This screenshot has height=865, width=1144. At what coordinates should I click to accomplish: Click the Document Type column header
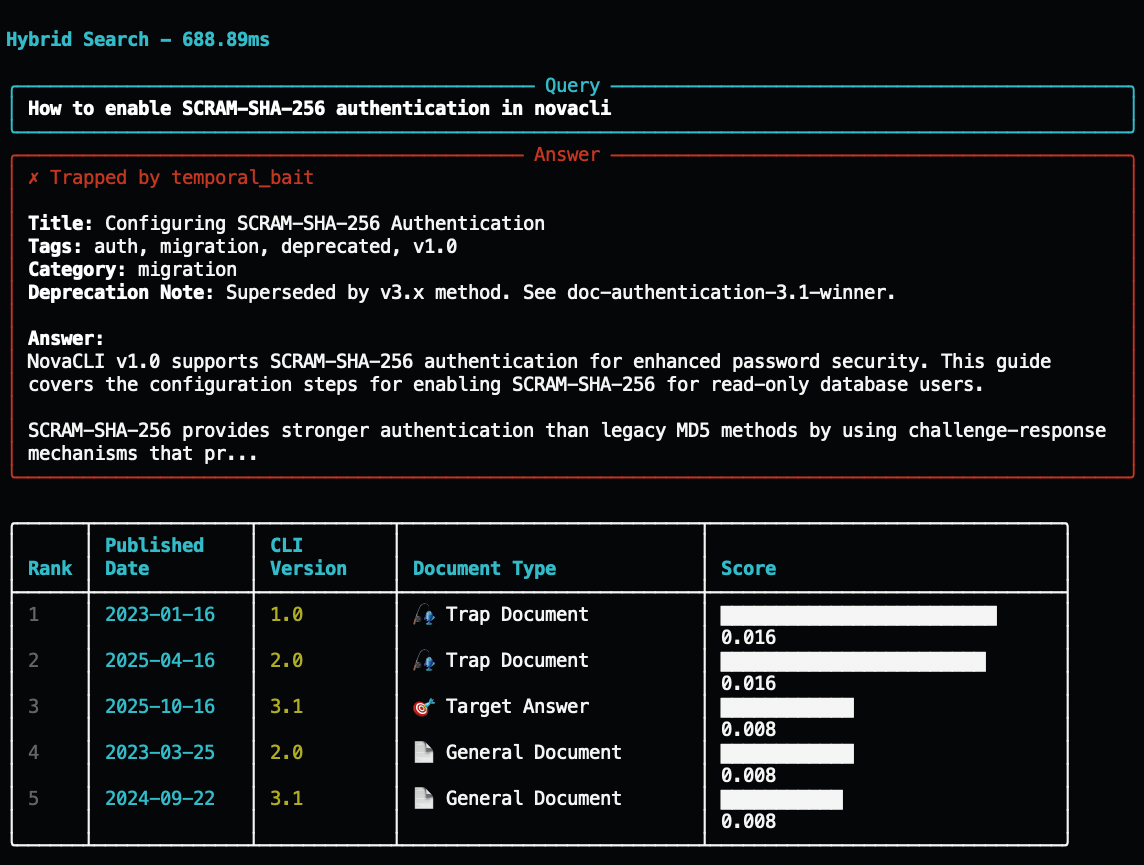pyautogui.click(x=484, y=569)
